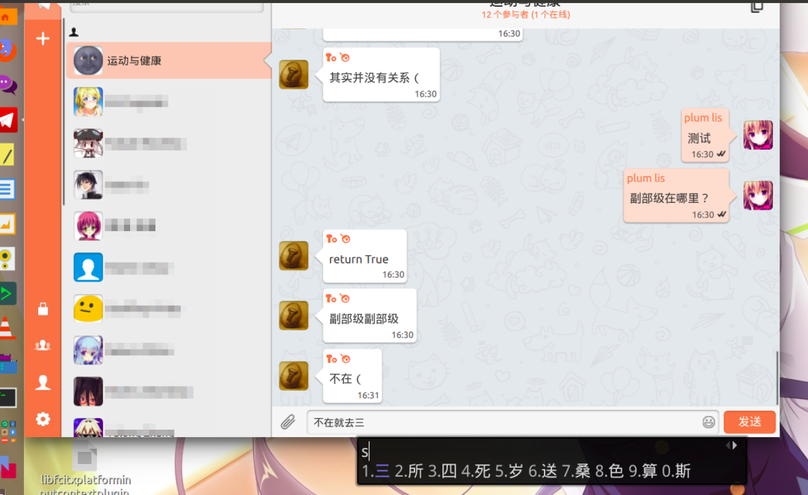Click the contacts filter person icon above chat list

pos(74,32)
